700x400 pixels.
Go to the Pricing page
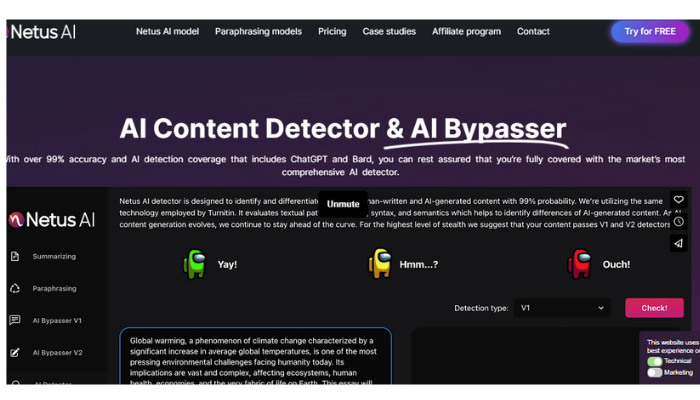coord(332,32)
